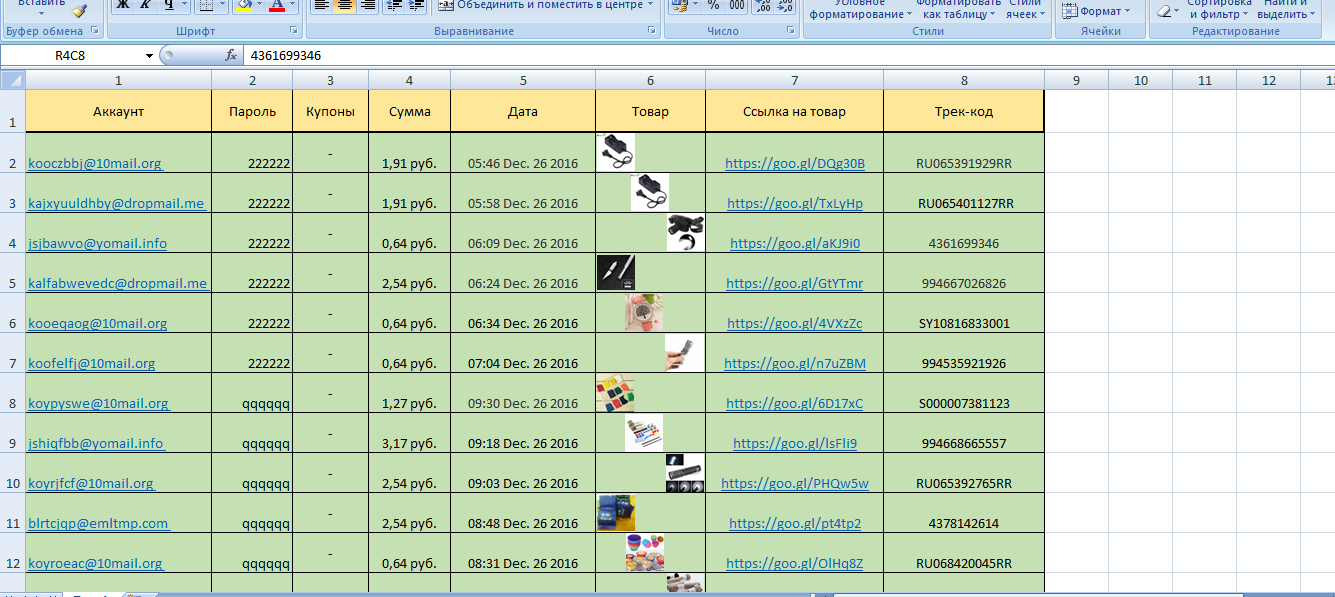Click the Name Box showing R4C8
The width and height of the screenshot is (1335, 597).
[x=71, y=56]
